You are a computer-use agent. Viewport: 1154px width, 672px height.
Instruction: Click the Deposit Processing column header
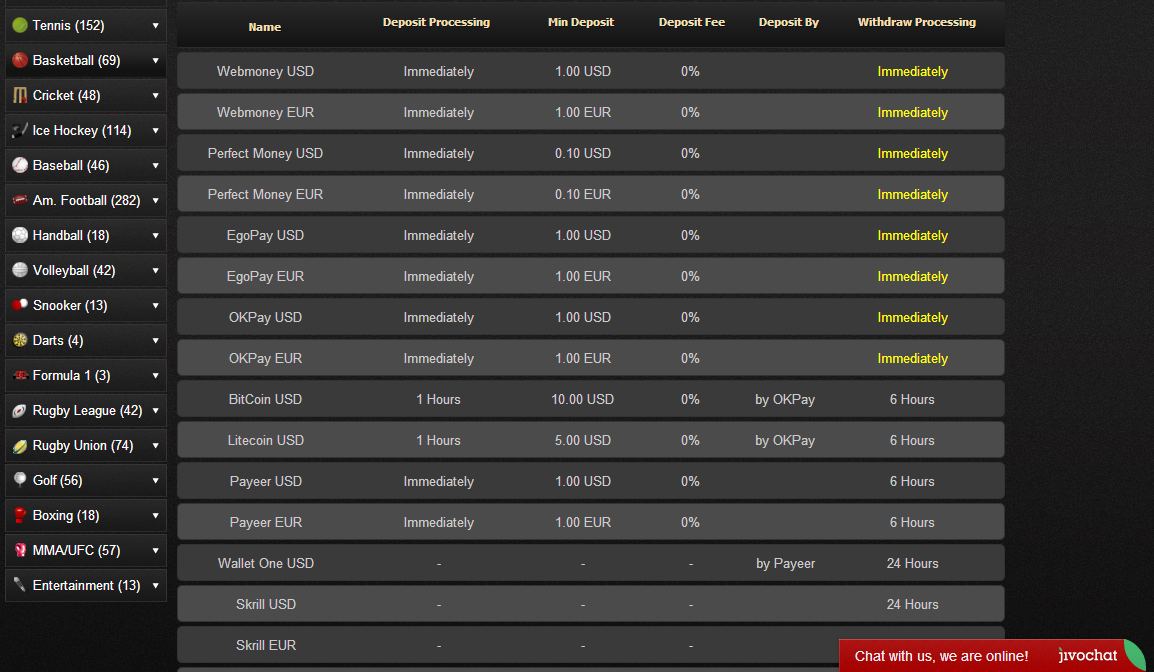point(436,22)
